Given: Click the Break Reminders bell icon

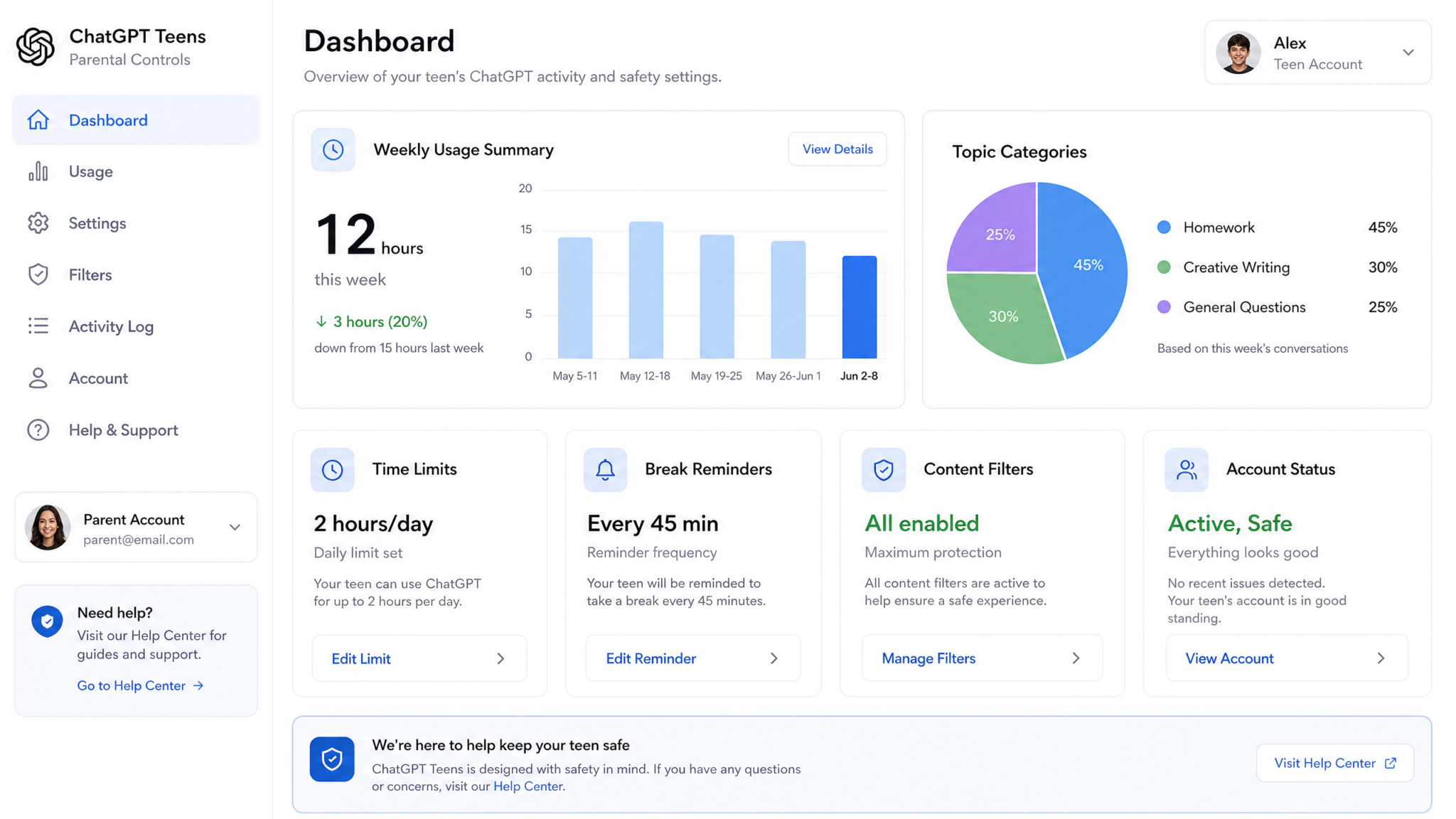Looking at the screenshot, I should (x=605, y=469).
